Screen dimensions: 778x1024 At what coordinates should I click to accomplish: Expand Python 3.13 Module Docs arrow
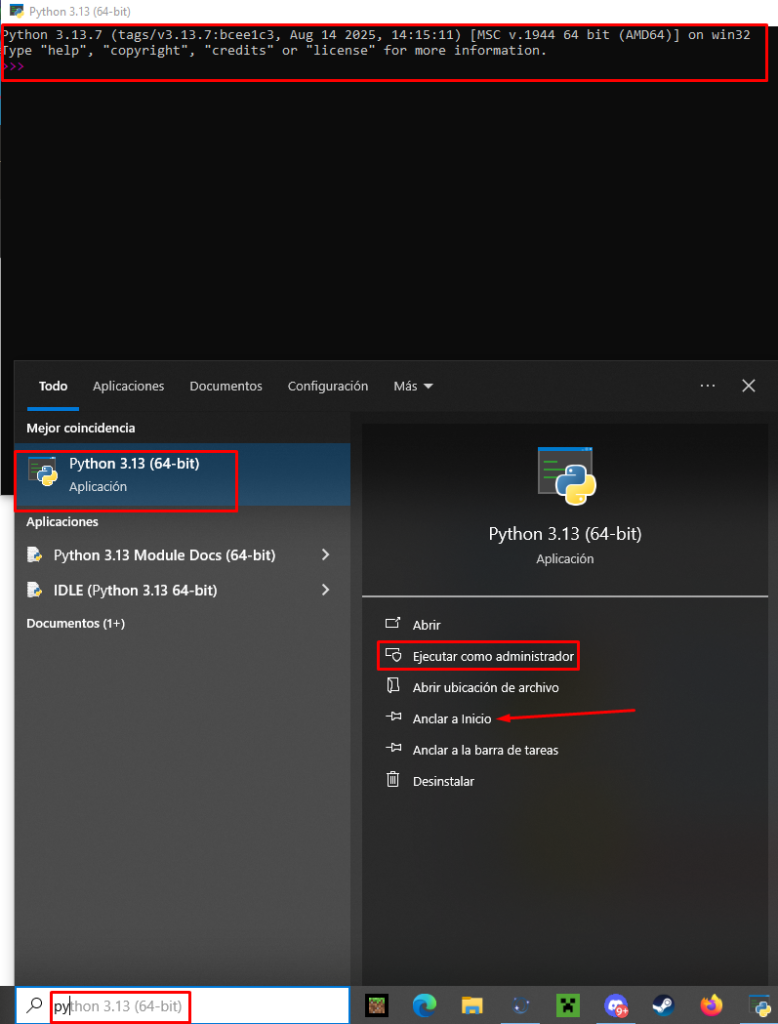point(325,555)
